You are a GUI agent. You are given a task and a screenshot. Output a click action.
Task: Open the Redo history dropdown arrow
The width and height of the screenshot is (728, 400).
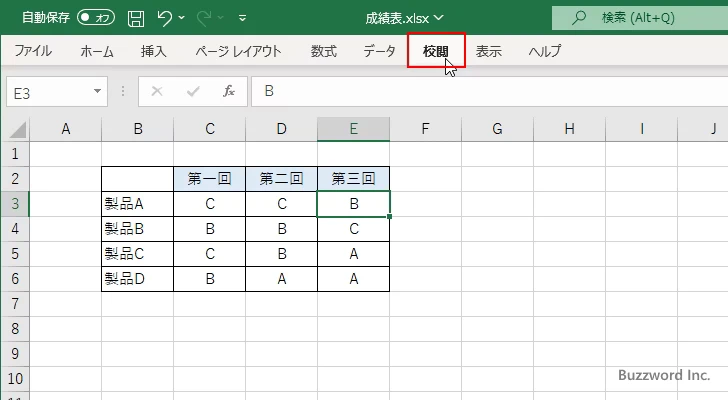point(221,18)
